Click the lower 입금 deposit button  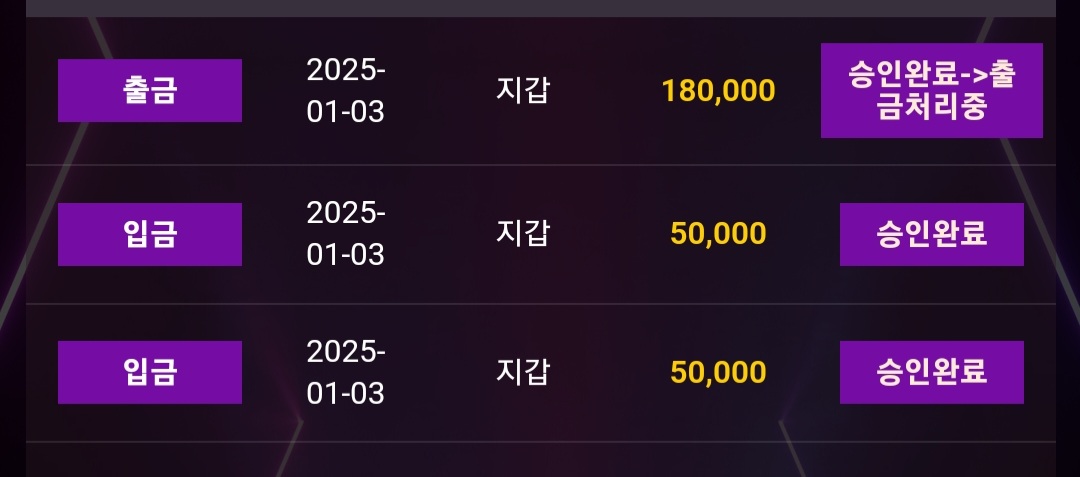pos(150,372)
